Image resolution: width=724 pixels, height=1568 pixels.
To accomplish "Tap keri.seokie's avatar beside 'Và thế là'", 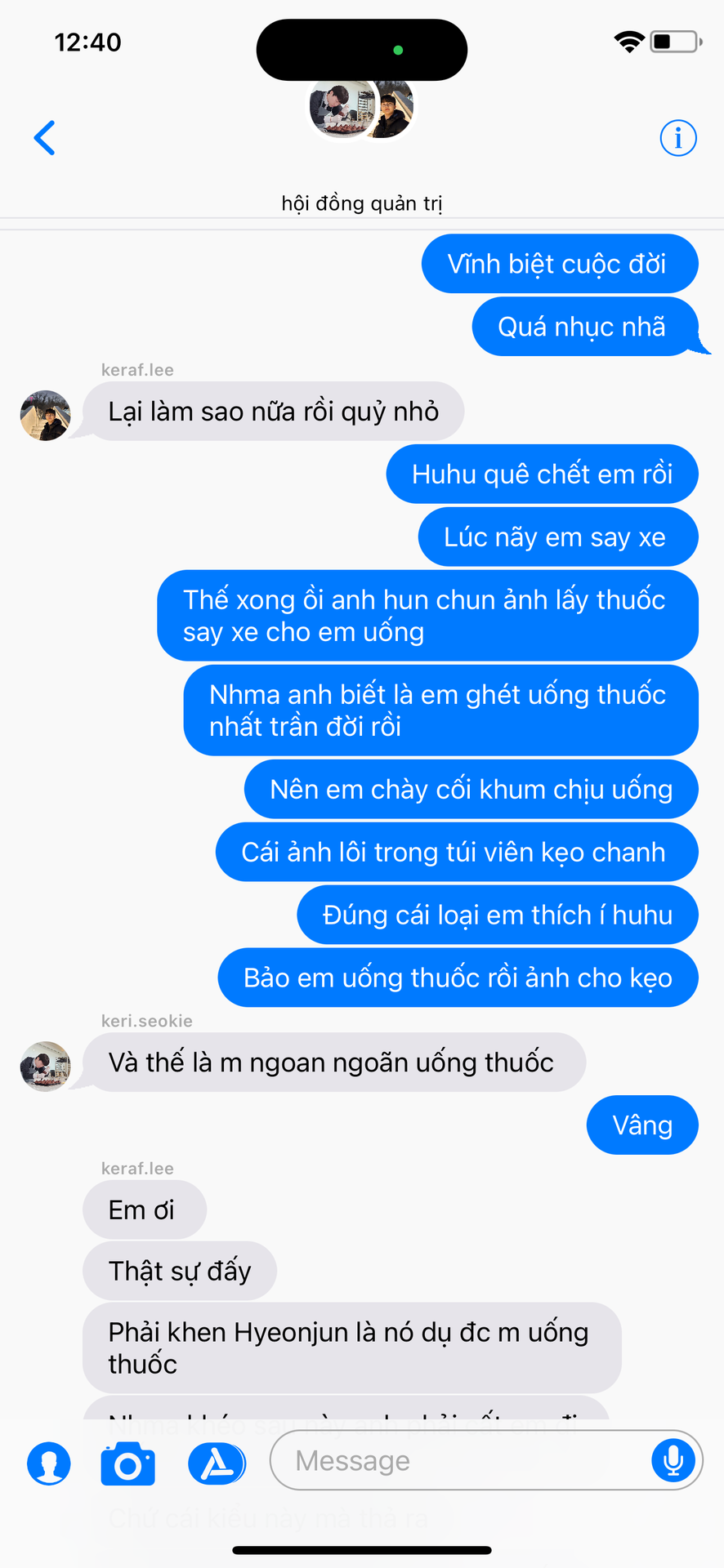I will (45, 1067).
